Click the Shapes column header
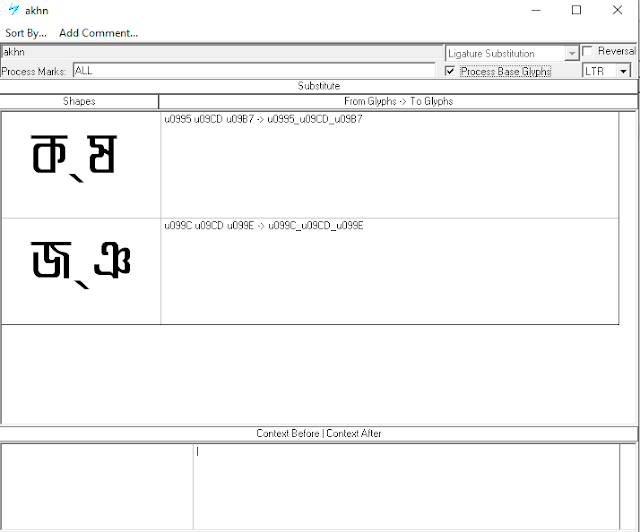The image size is (640, 532). pos(79,101)
